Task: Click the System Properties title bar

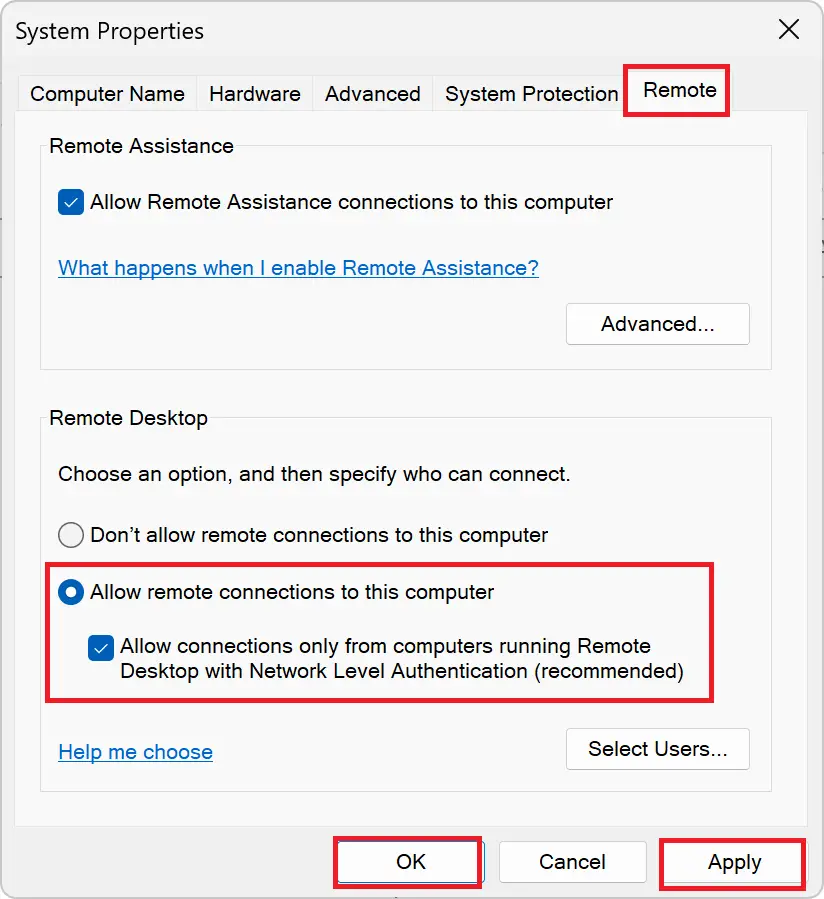Action: point(108,31)
